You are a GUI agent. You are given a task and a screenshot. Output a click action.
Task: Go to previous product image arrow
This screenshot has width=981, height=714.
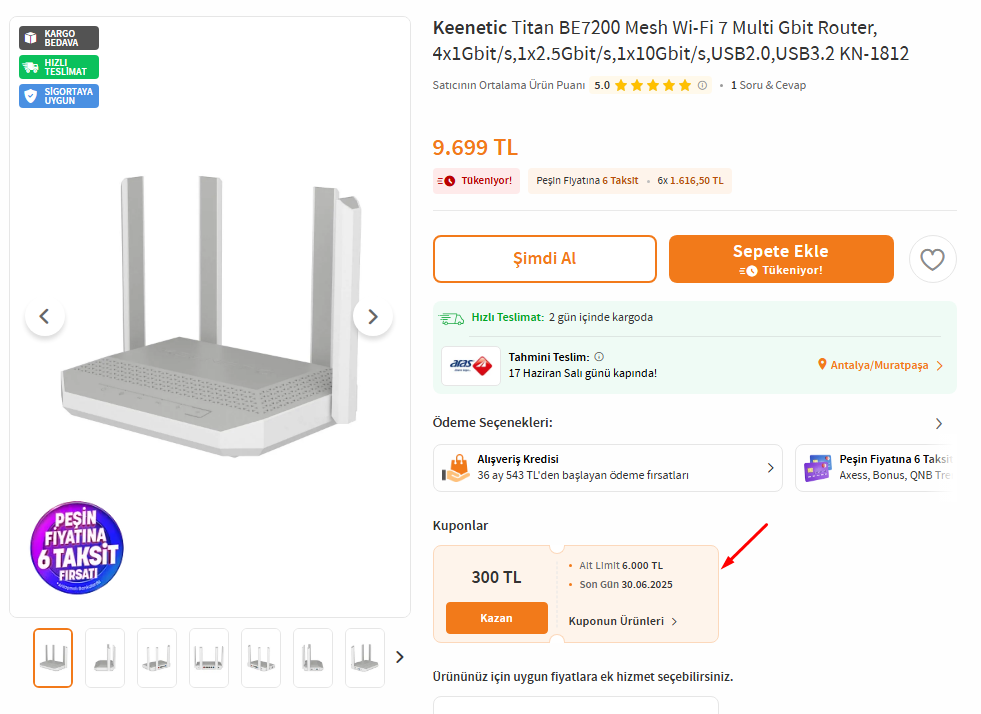[44, 317]
